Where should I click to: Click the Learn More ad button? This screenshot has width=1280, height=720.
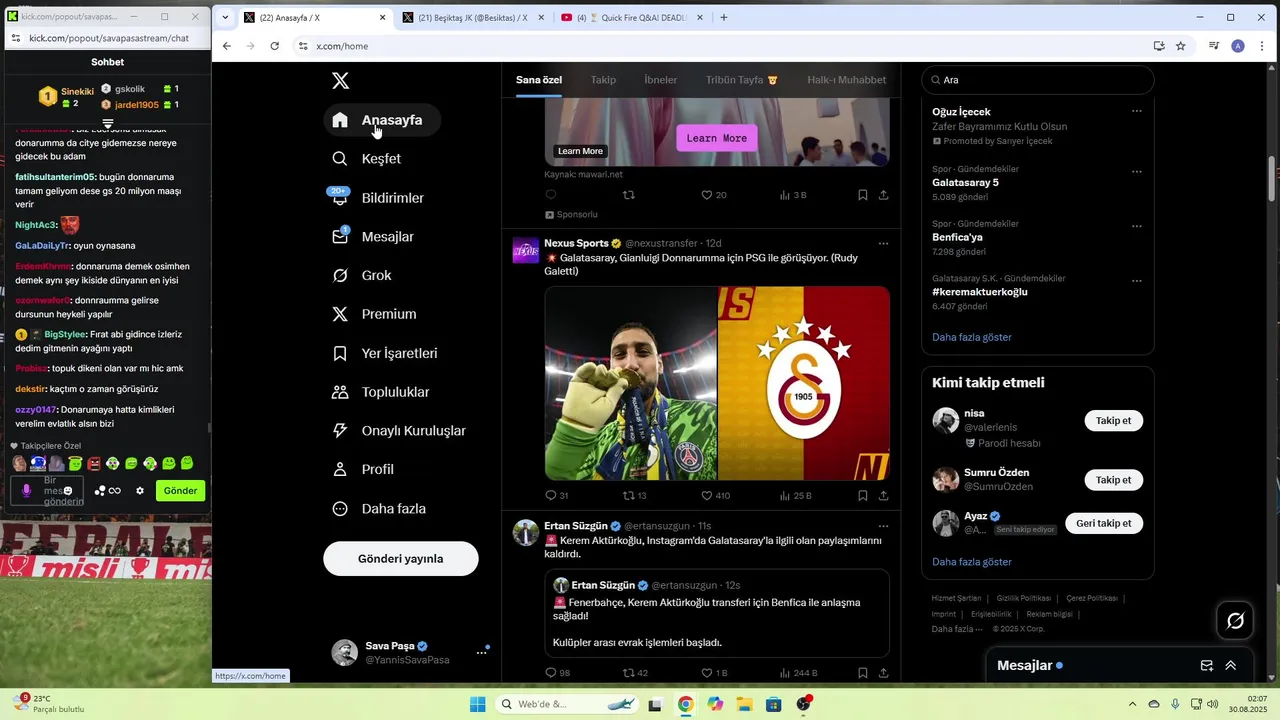click(x=717, y=138)
